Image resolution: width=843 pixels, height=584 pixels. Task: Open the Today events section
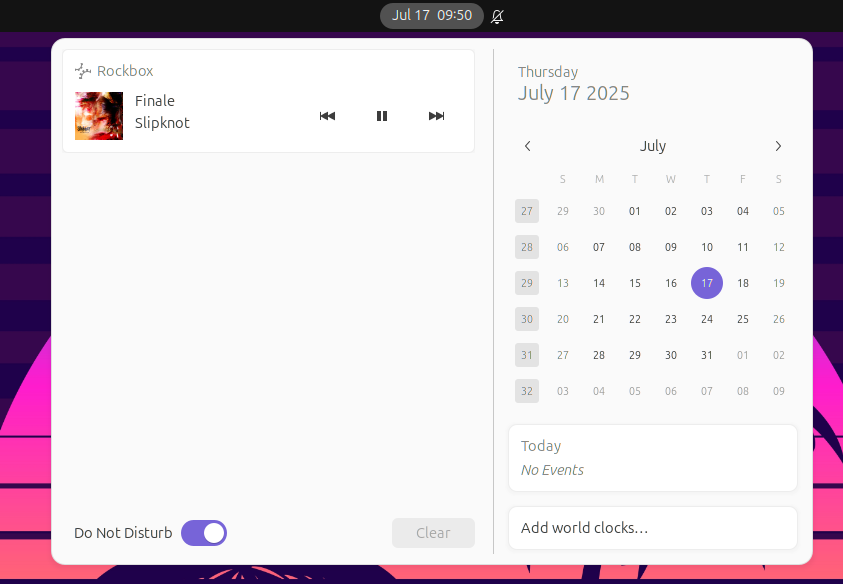tap(652, 458)
